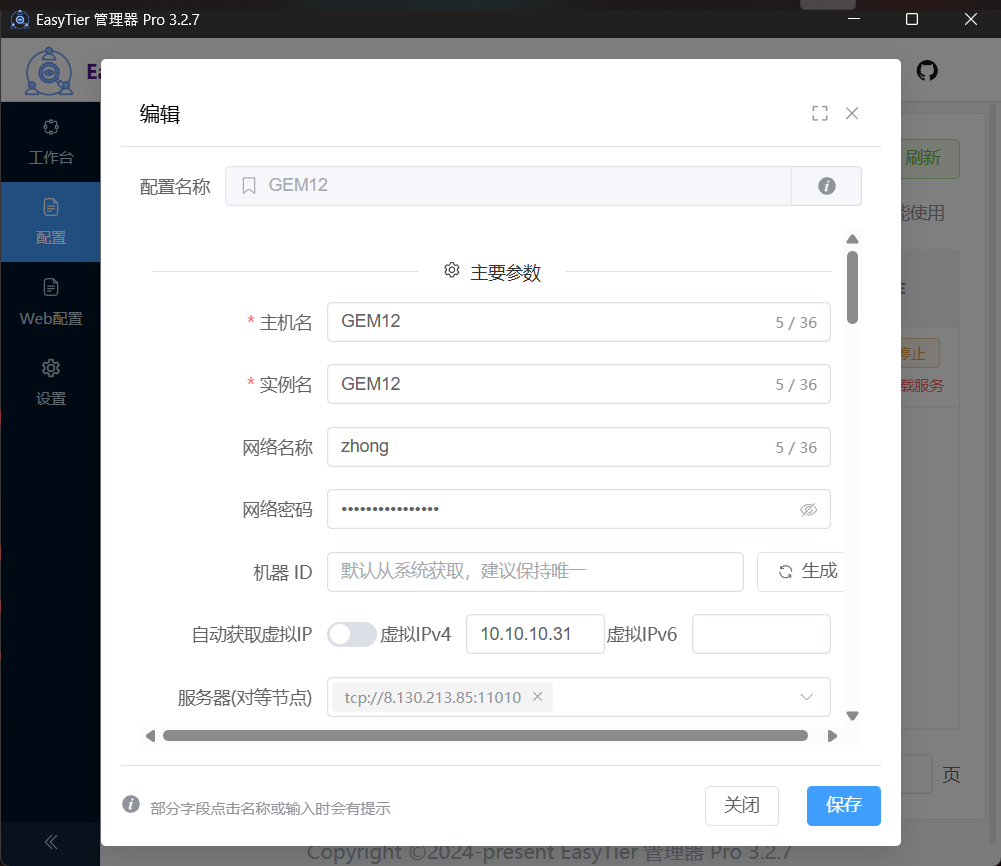The height and width of the screenshot is (866, 1001).
Task: Show the hidden network password
Action: point(808,509)
